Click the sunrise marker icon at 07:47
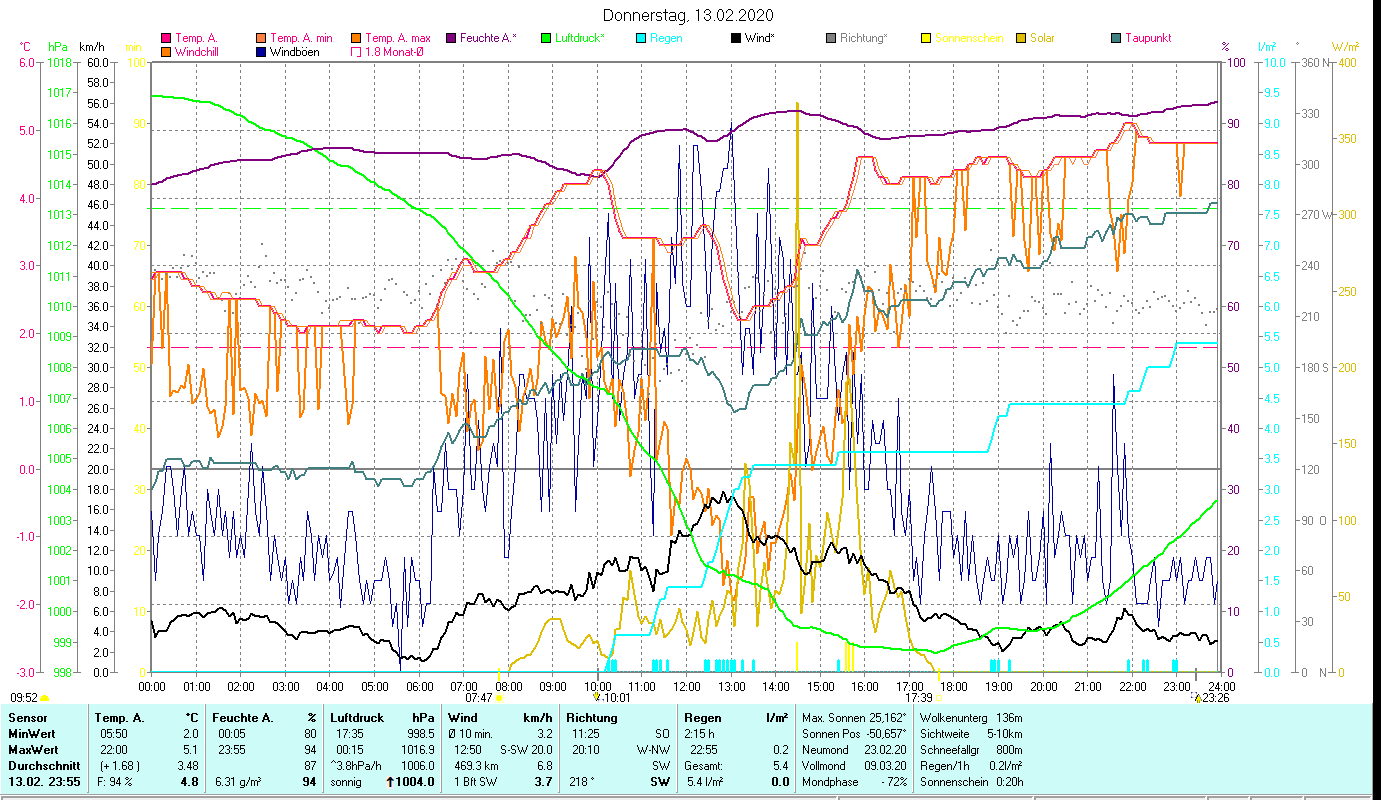The width and height of the screenshot is (1381, 800). (x=499, y=698)
